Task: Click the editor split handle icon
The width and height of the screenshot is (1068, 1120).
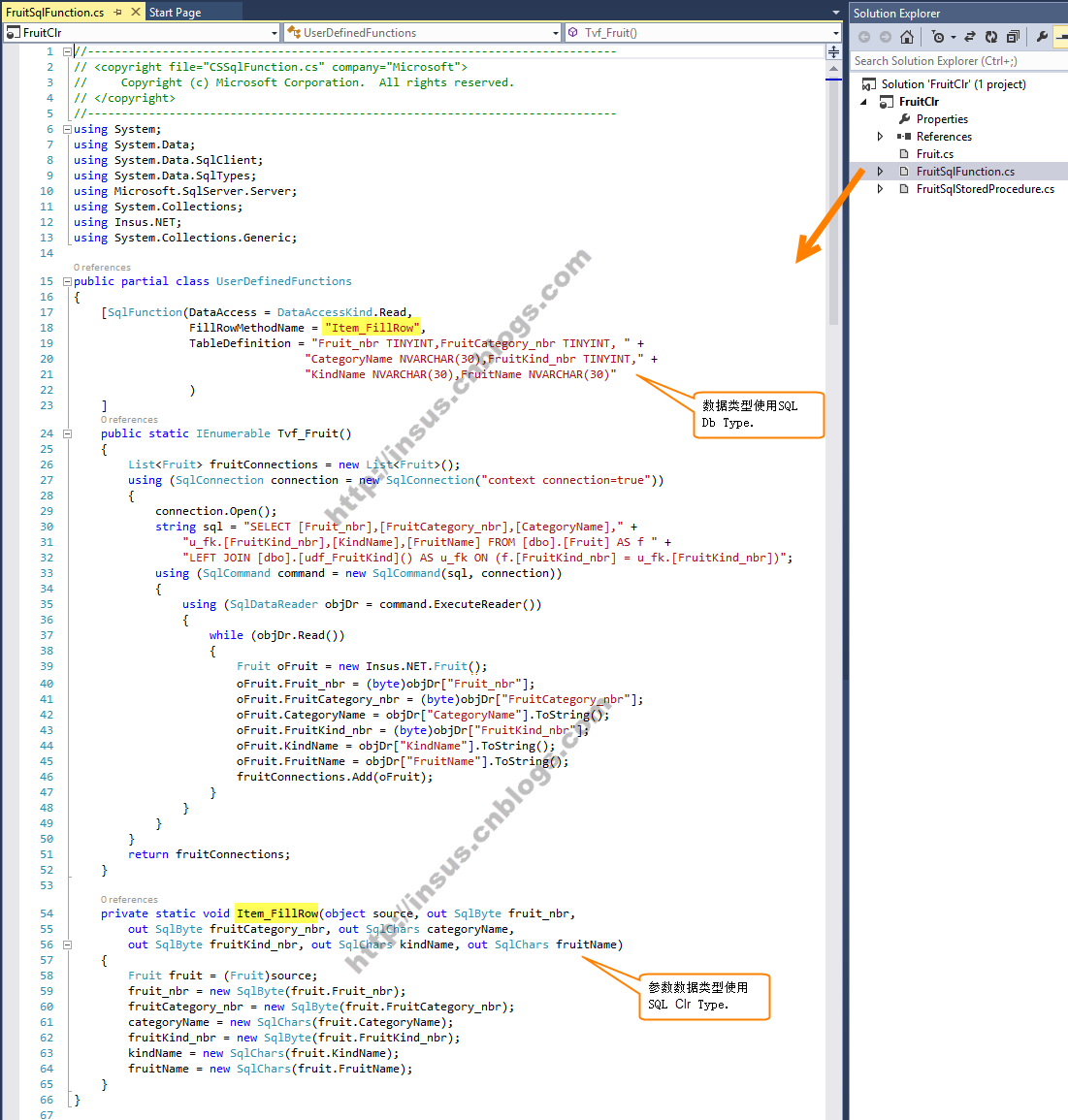Action: (833, 52)
